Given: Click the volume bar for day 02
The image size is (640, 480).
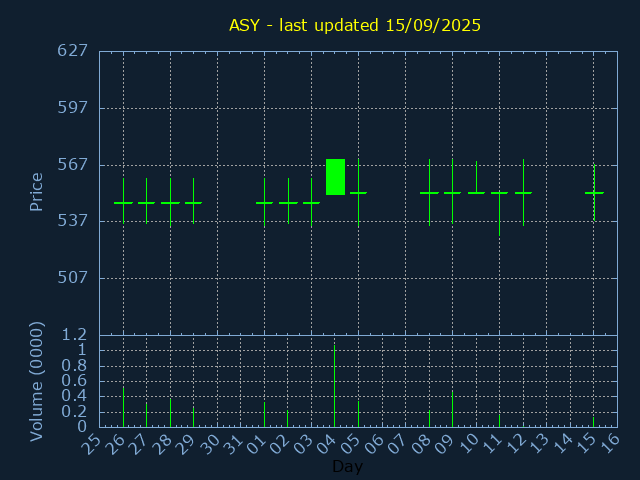Looking at the screenshot, I should click(x=287, y=419).
